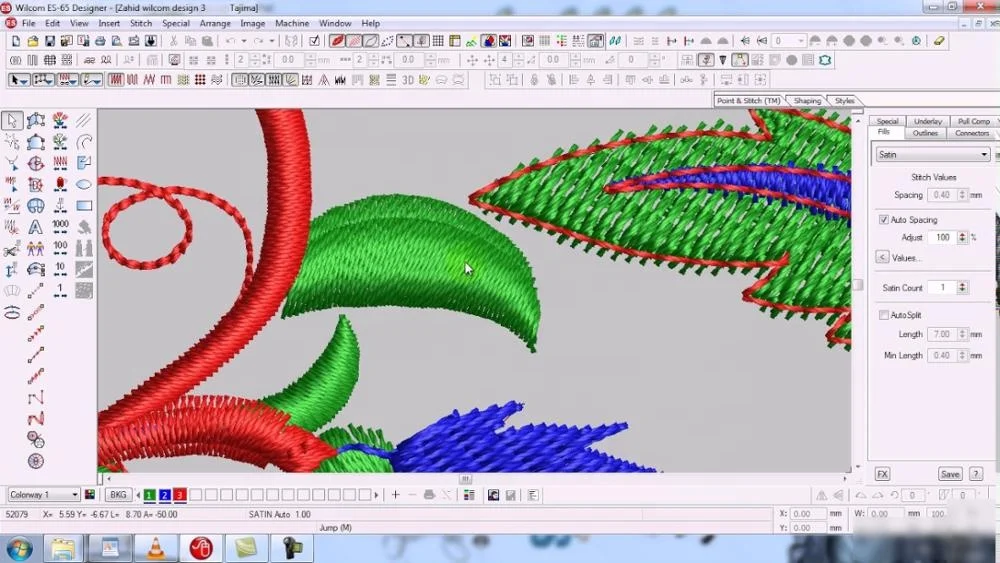The height and width of the screenshot is (563, 1000).
Task: Click the zigzag stitch type icon
Action: (x=149, y=80)
